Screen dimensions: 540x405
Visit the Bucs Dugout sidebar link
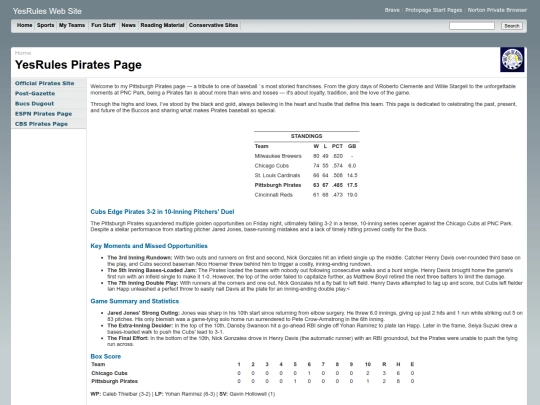click(x=34, y=103)
